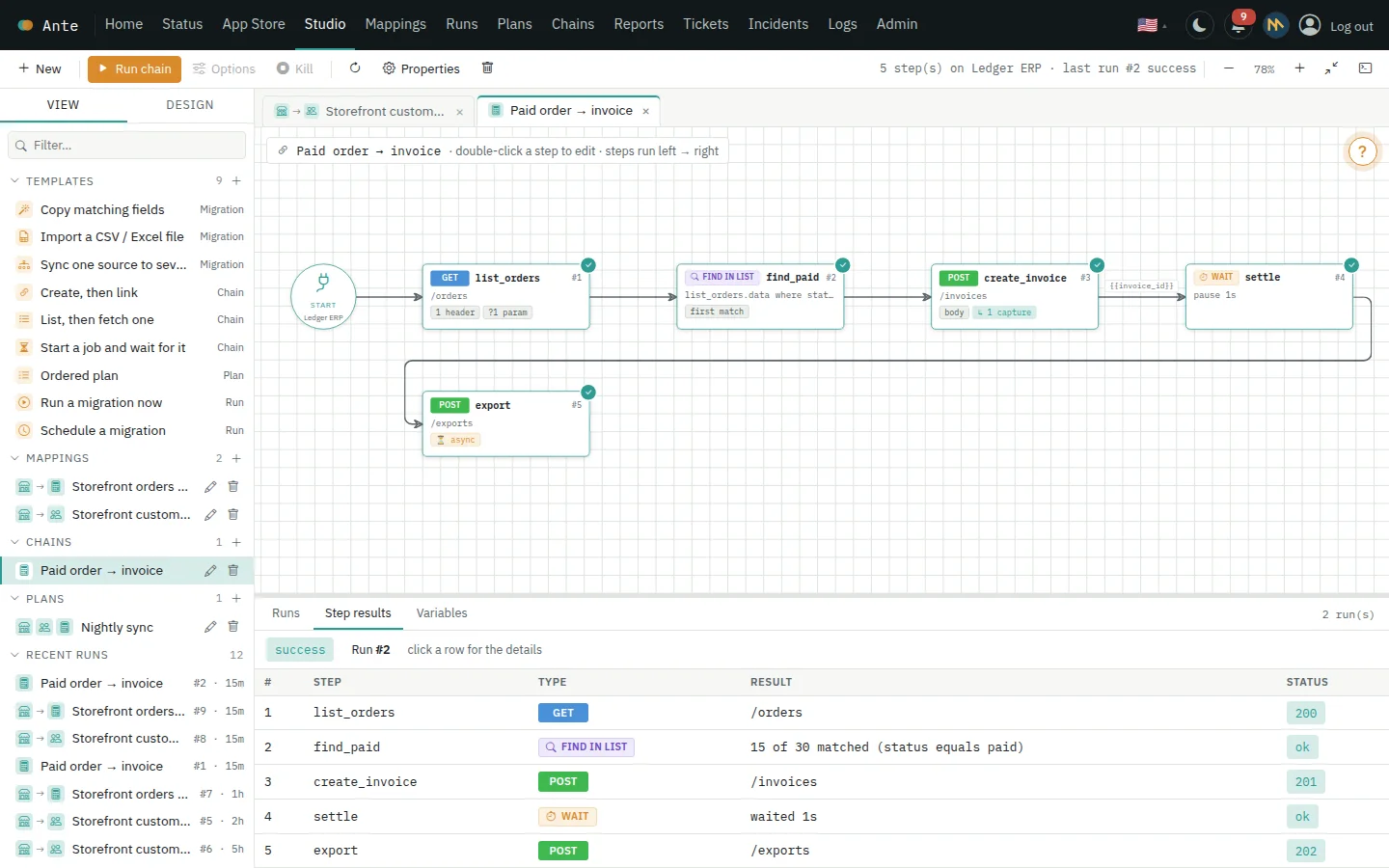Click the fullscreen collapse arrows icon
1389x868 pixels.
tap(1331, 68)
